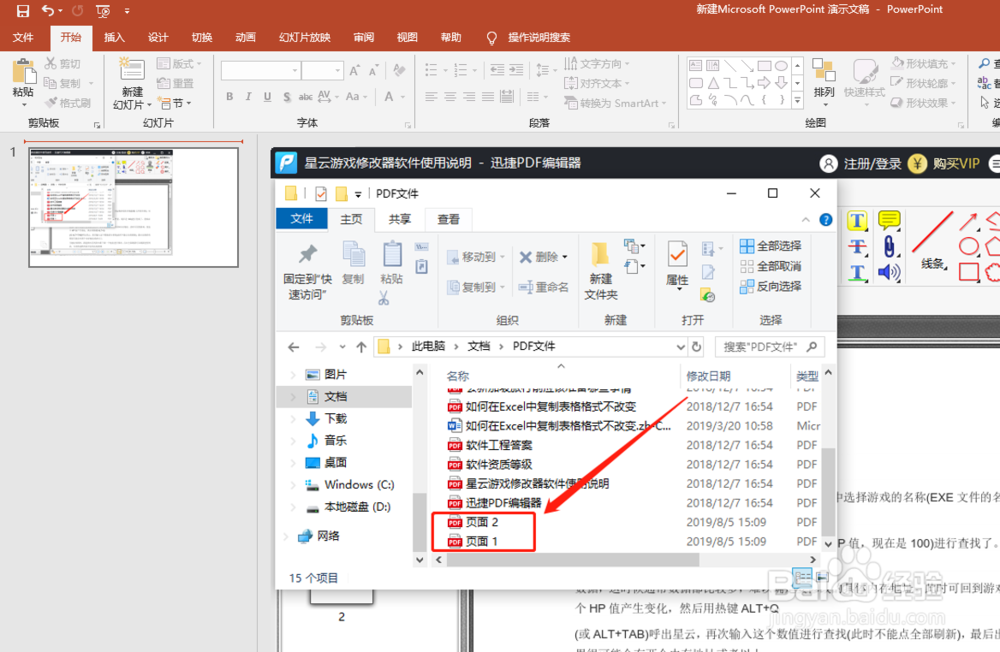This screenshot has height=652, width=1000.
Task: Click the 搜索"PDF文件" search box
Action: pyautogui.click(x=769, y=346)
